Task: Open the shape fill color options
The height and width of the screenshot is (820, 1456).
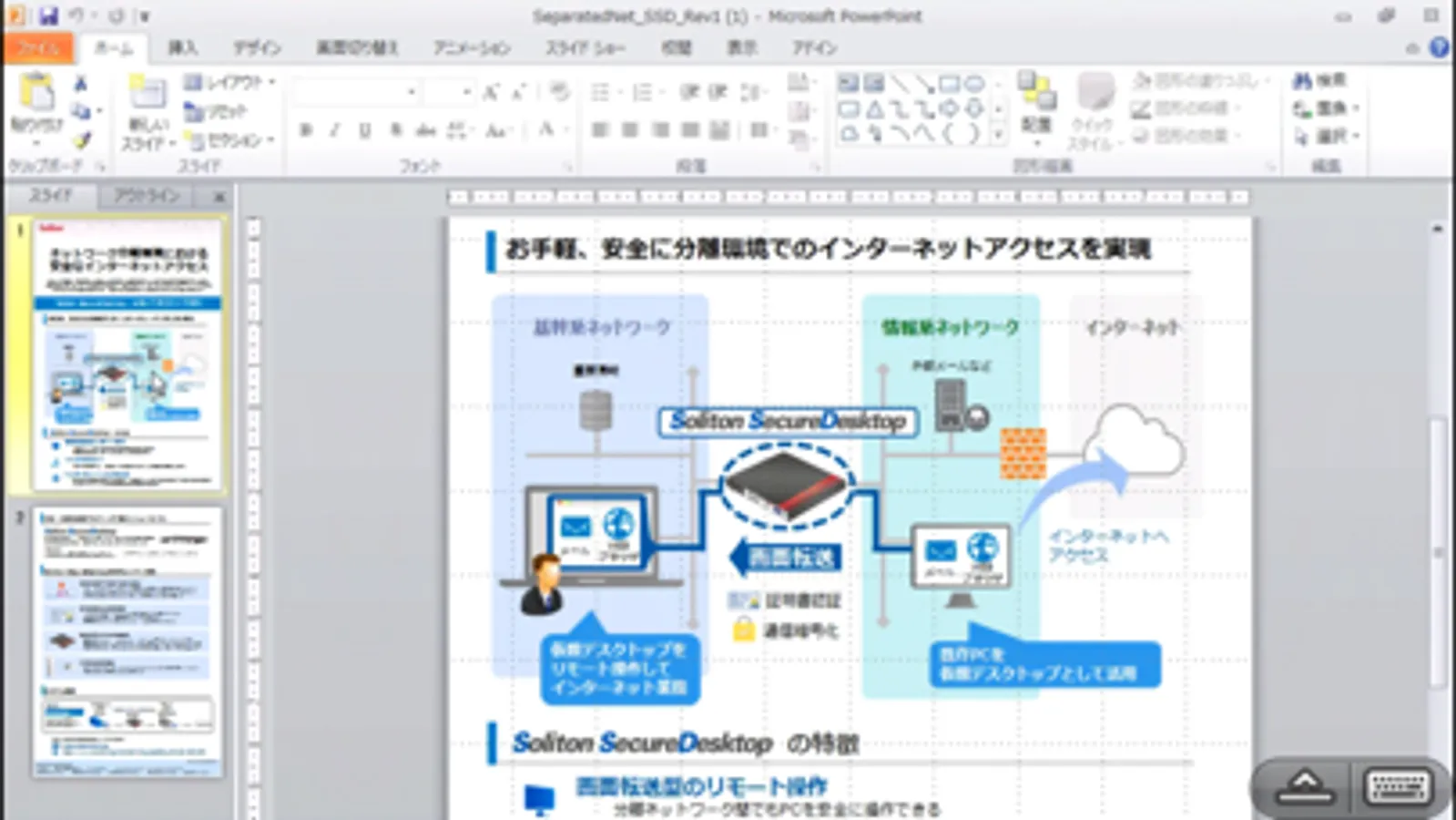Action: pos(1199,81)
